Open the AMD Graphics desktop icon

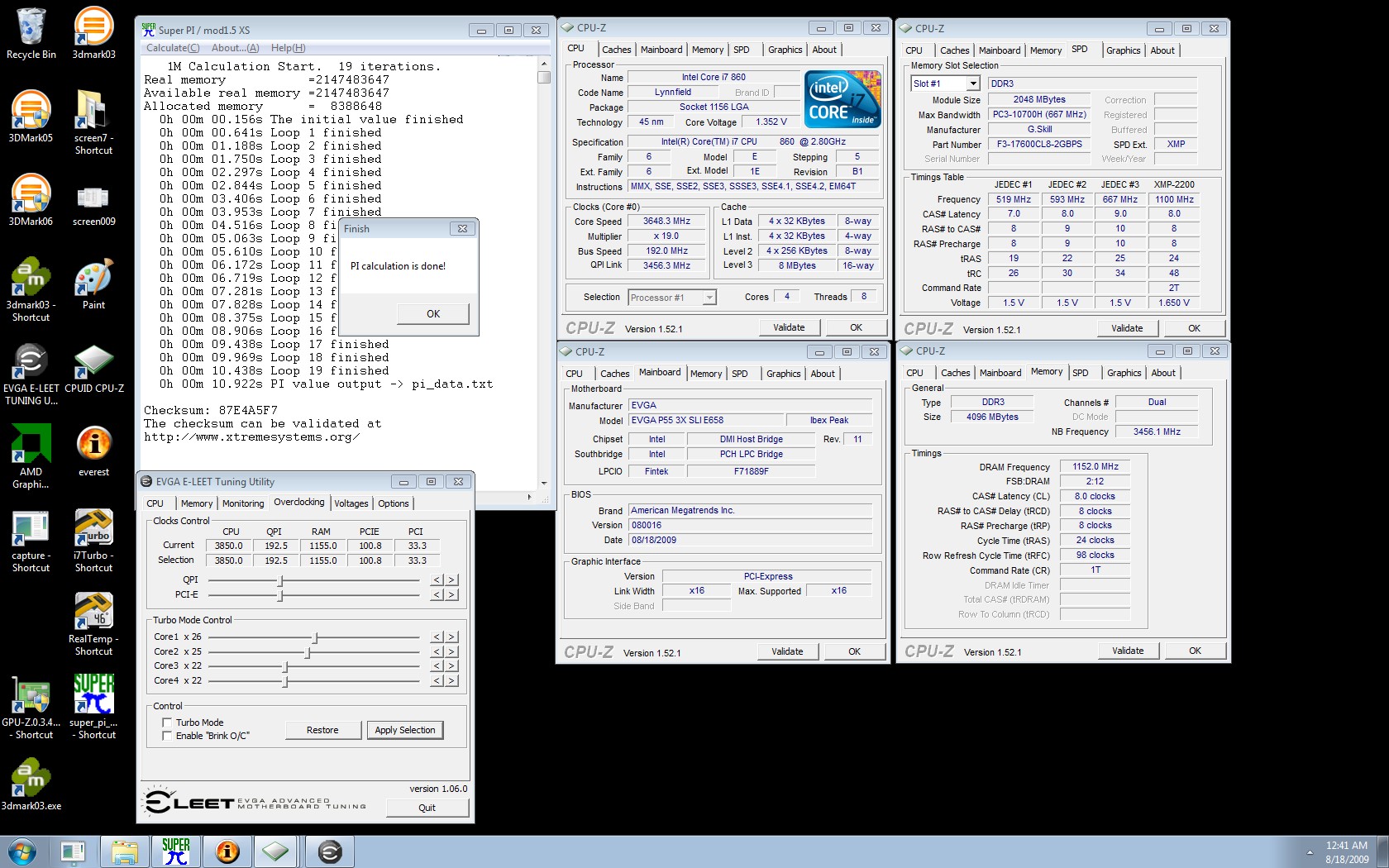31,456
